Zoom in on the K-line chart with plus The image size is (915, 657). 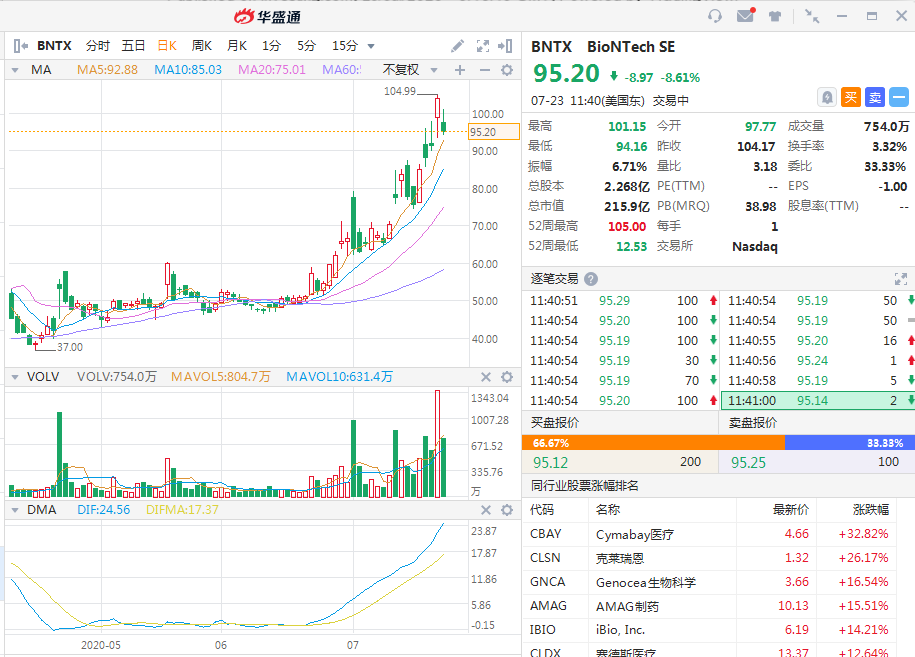(x=460, y=70)
